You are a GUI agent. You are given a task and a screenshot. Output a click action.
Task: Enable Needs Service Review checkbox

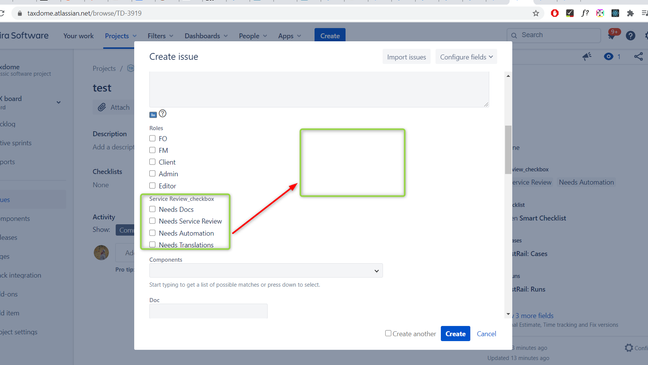coord(152,221)
